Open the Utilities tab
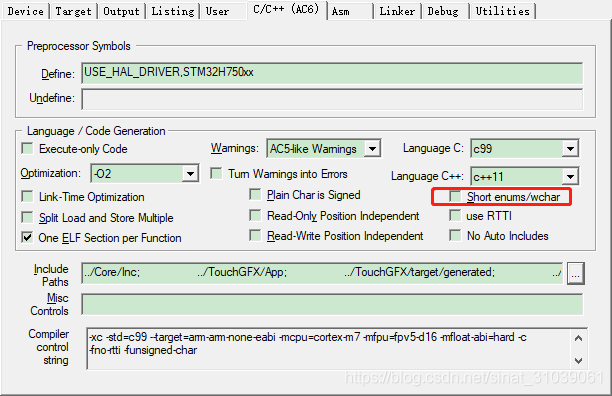This screenshot has height=396, width=612. [x=503, y=11]
